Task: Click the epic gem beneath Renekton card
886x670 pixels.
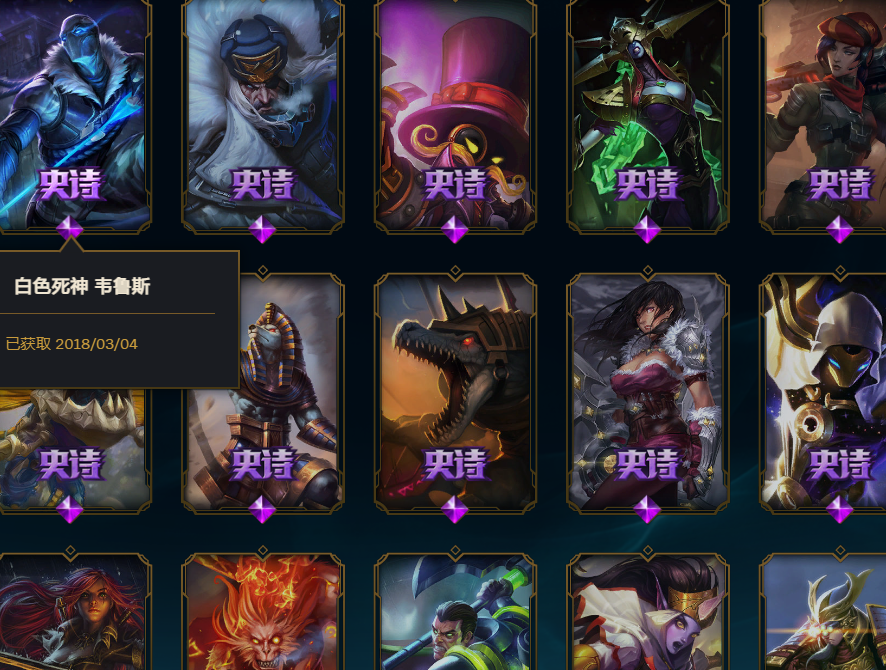Action: pyautogui.click(x=455, y=510)
